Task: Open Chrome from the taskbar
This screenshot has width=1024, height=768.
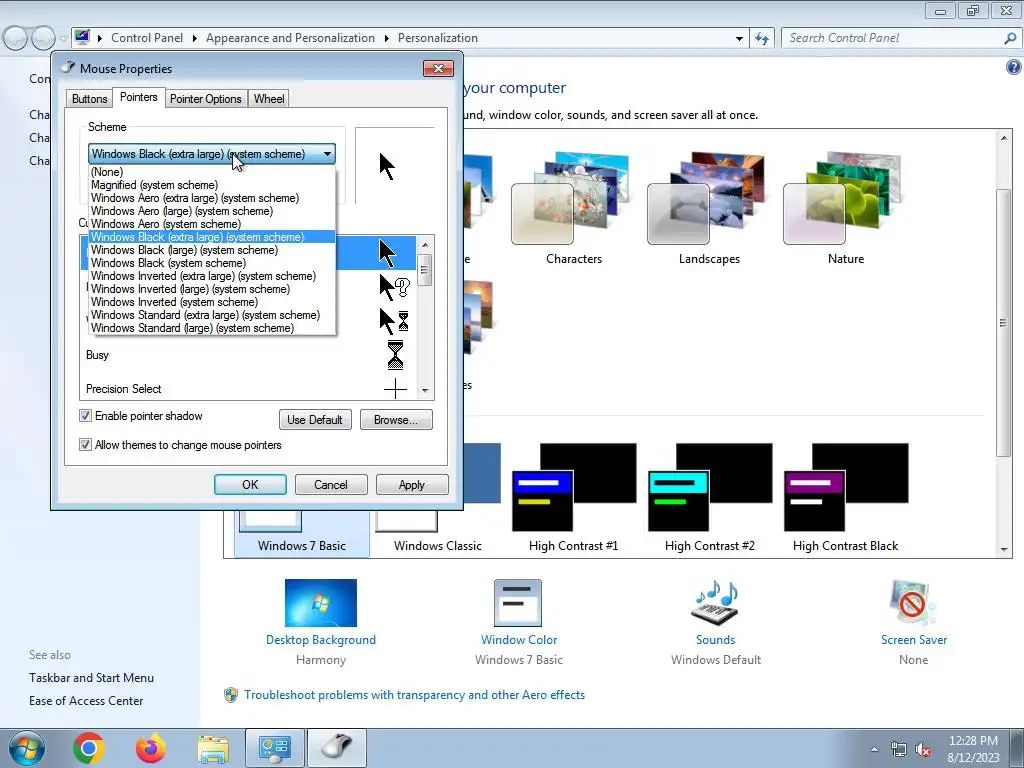Action: pyautogui.click(x=89, y=748)
